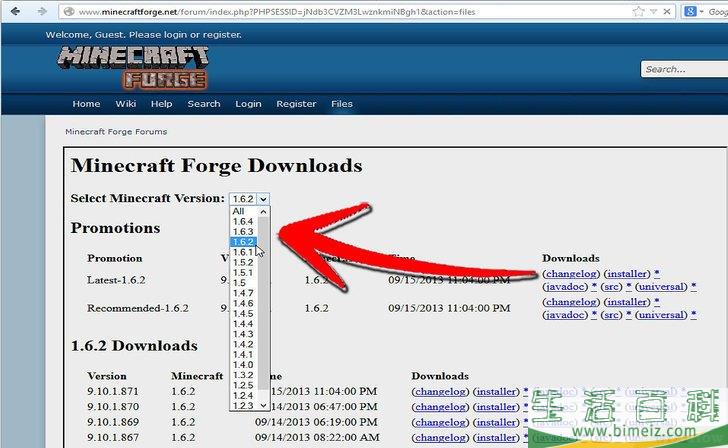Click the Minecraft Forge Forums breadcrumb
The width and height of the screenshot is (728, 448).
tap(116, 132)
